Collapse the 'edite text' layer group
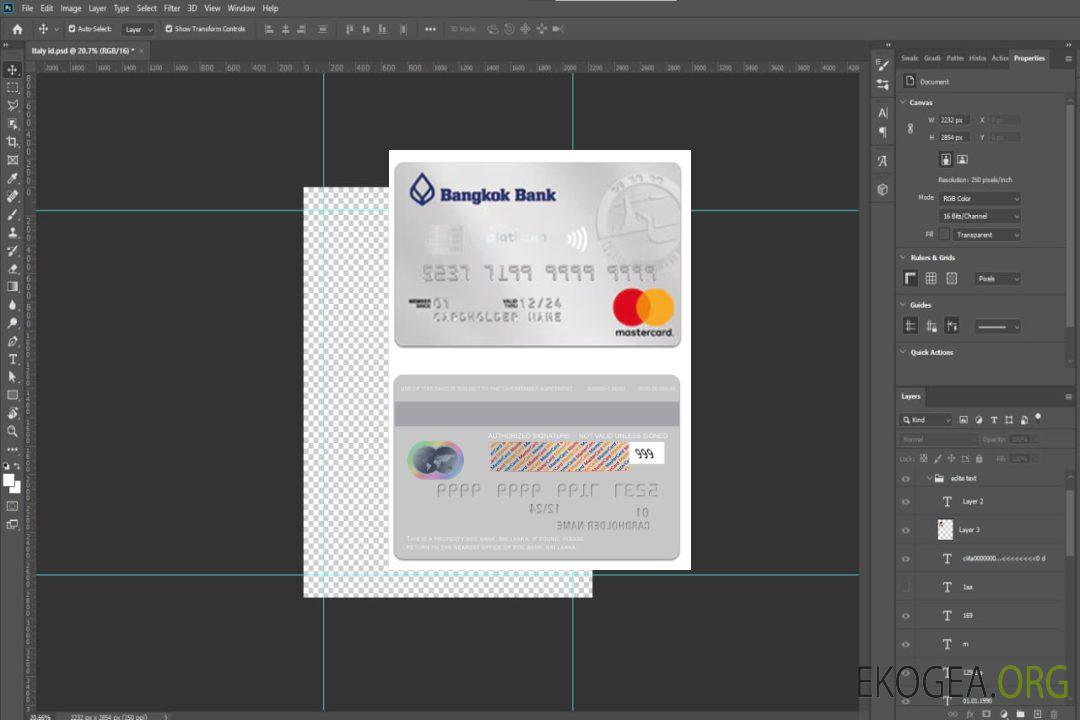Viewport: 1080px width, 720px height. tap(929, 478)
